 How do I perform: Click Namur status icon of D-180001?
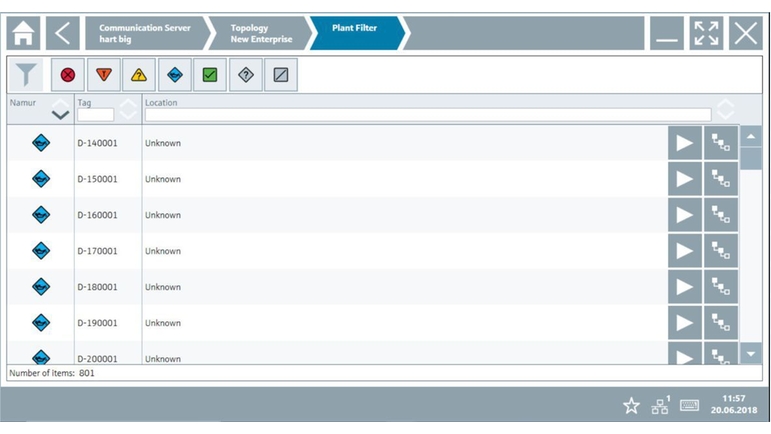[41, 287]
